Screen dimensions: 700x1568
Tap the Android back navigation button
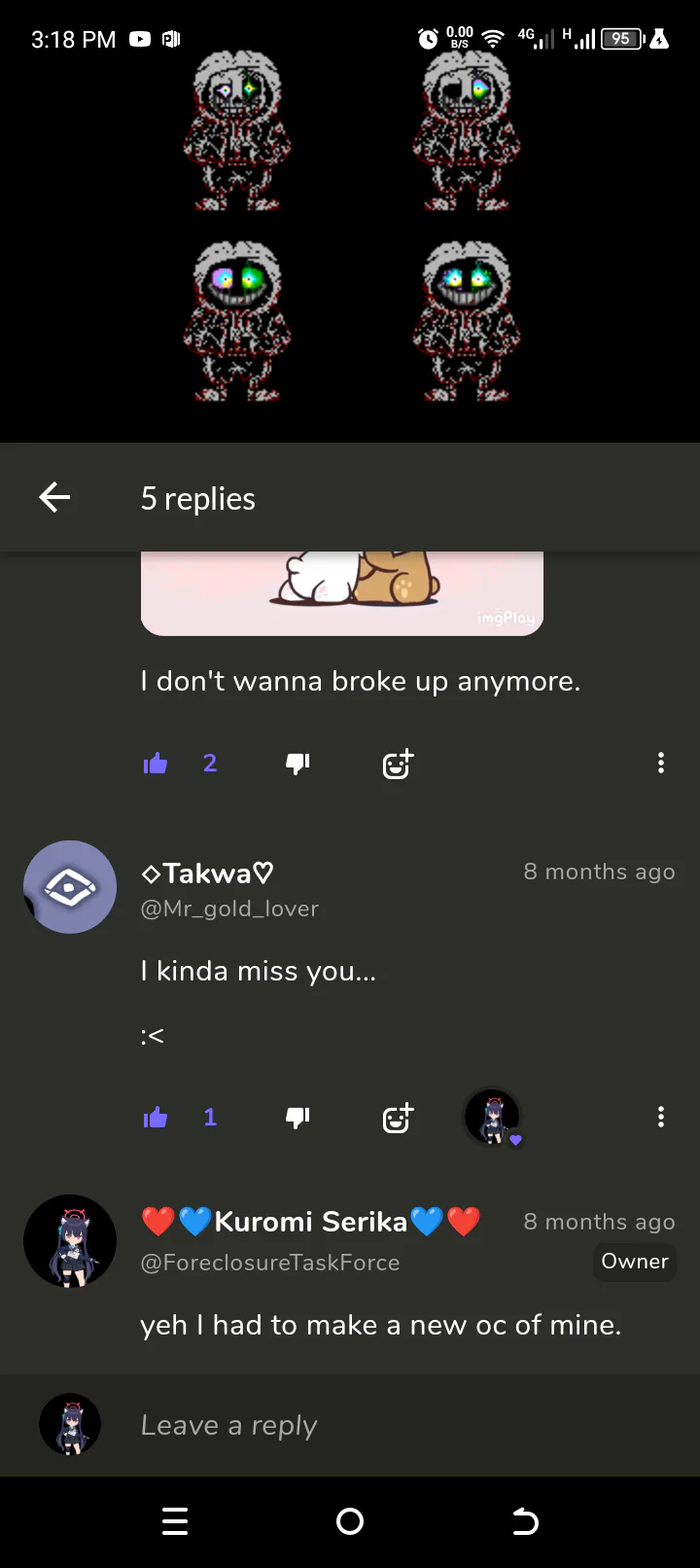(525, 1521)
